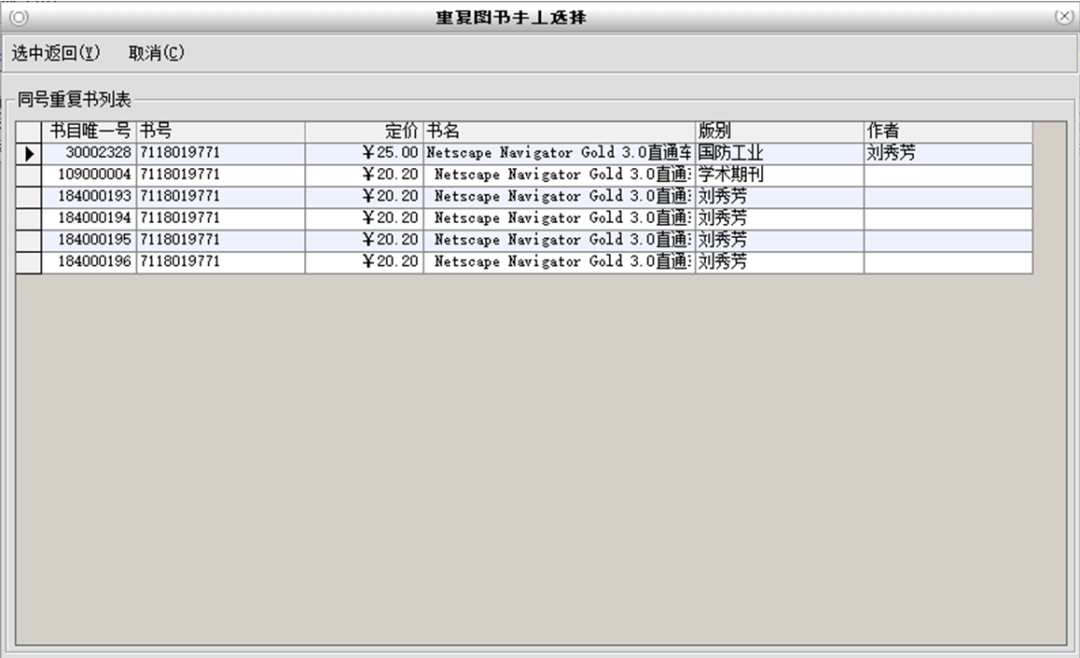Click the top-left grid corner selector
Viewport: 1080px width, 658px height.
point(29,132)
